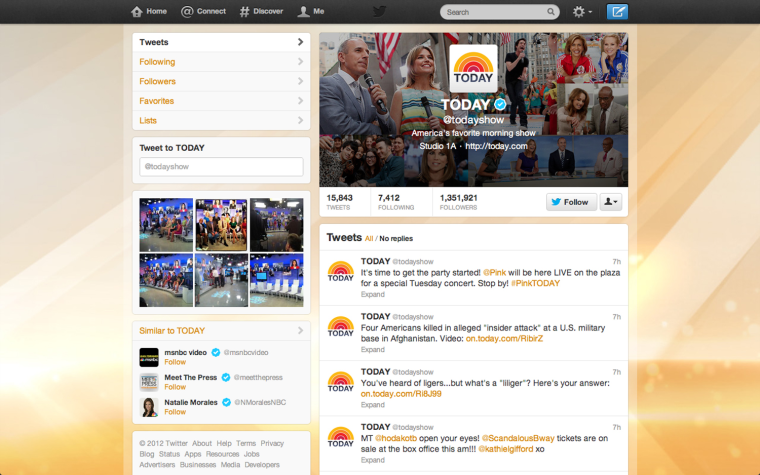
Task: Click the Twitter bird logo in top bar
Action: point(379,11)
